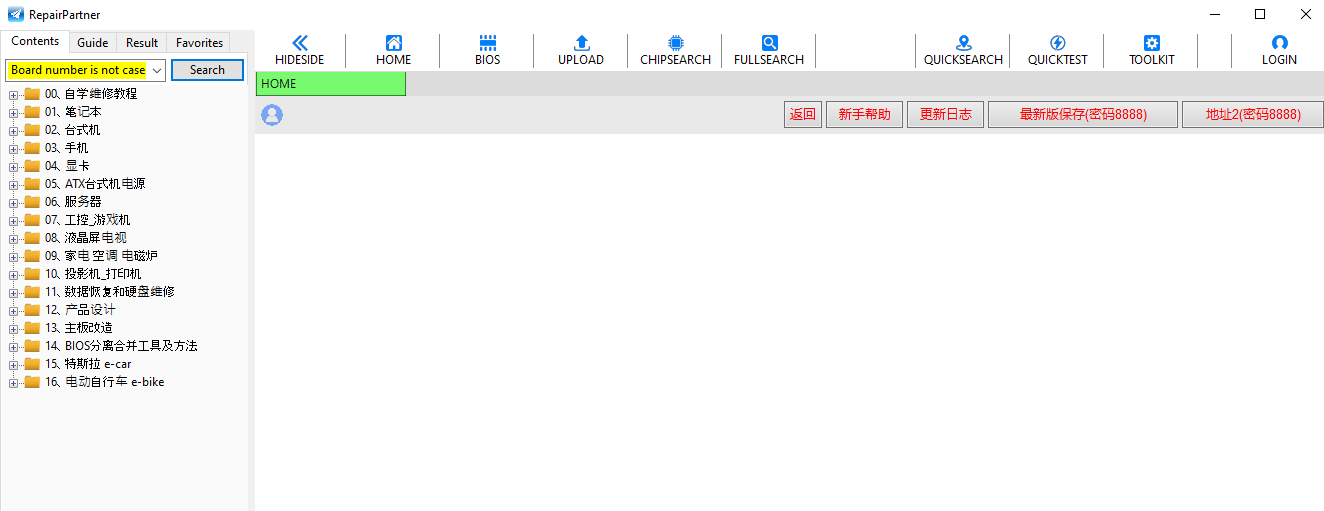1324x511 pixels.
Task: Select the 15. 特斯拉 e-car tree item
Action: tap(98, 364)
